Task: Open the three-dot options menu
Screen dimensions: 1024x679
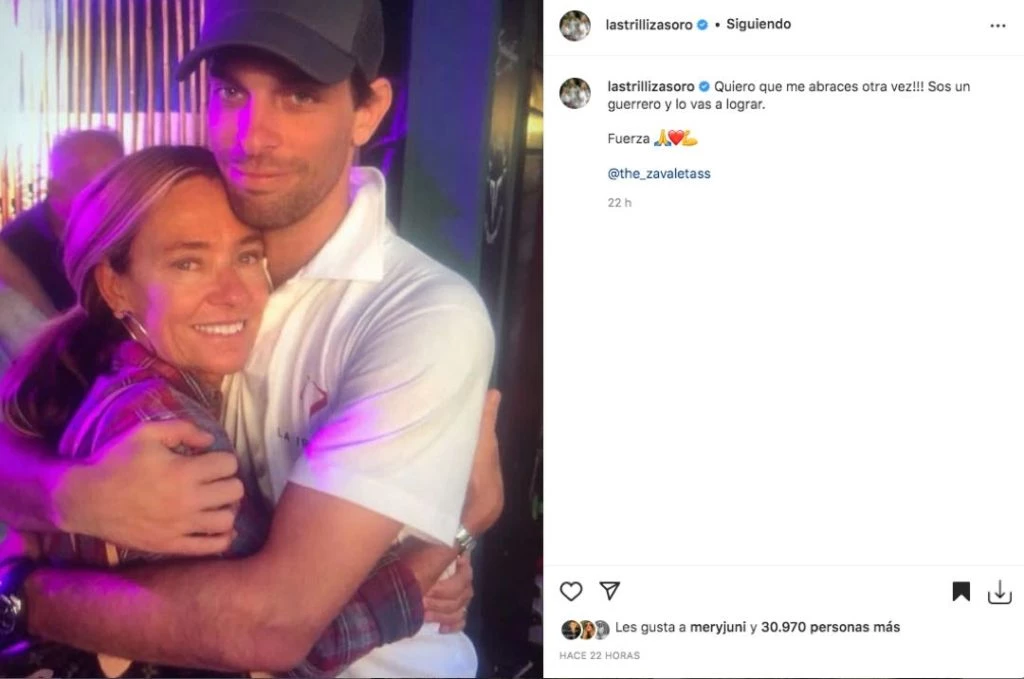Action: [x=998, y=26]
